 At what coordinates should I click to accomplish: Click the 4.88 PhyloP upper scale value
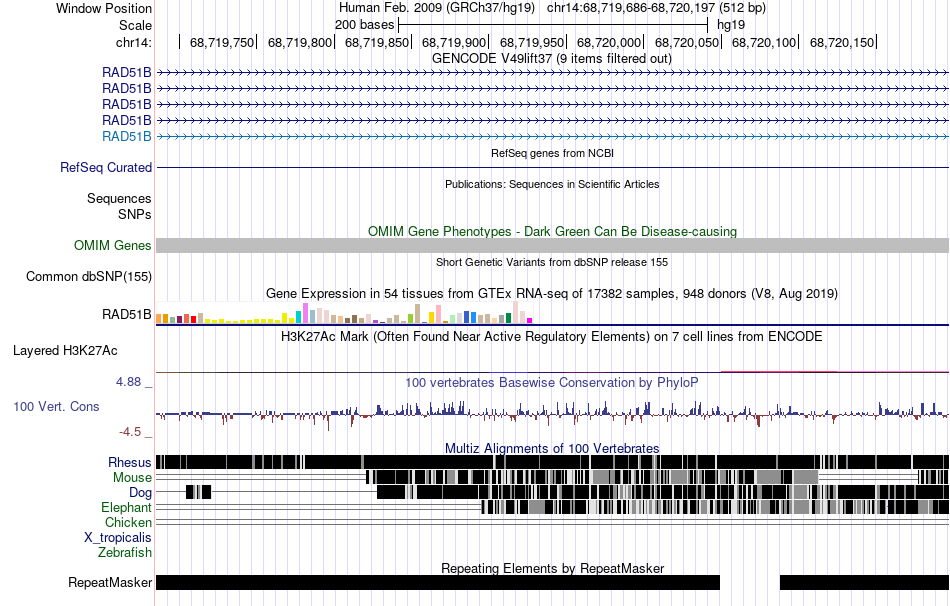(128, 382)
